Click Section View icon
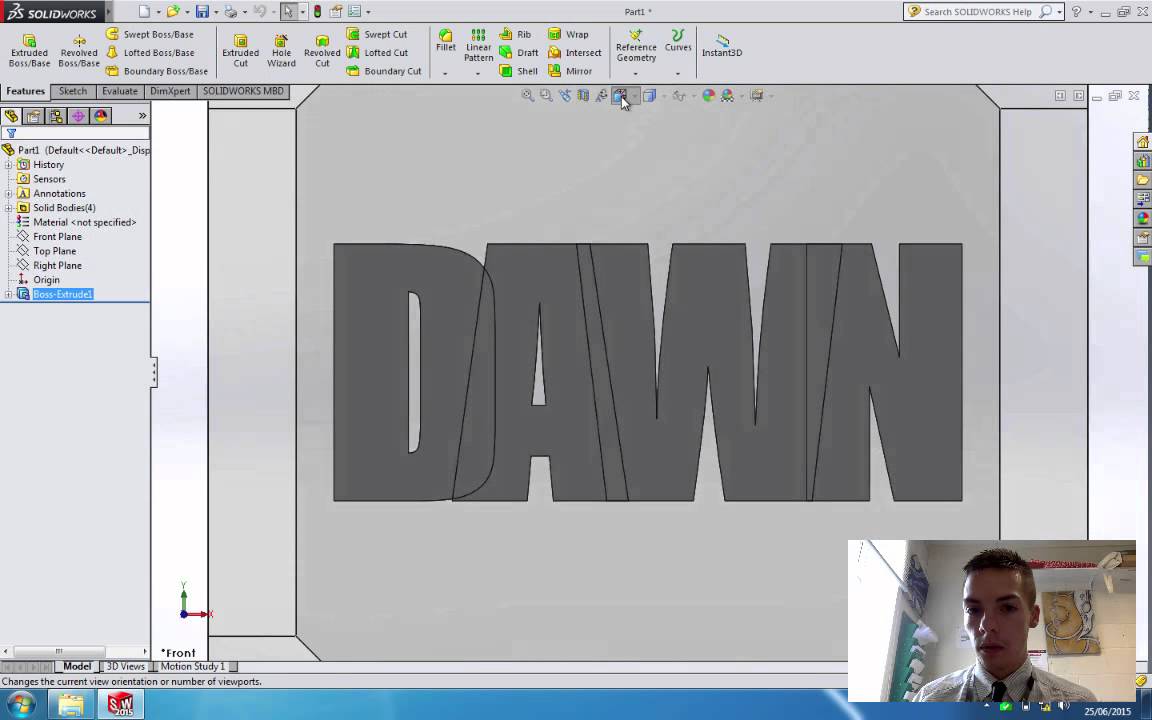1152x720 pixels. (x=583, y=96)
